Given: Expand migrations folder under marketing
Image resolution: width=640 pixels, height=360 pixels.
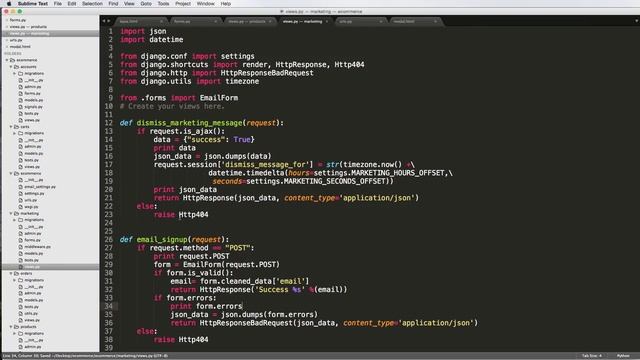Looking at the screenshot, I should click(x=15, y=220).
